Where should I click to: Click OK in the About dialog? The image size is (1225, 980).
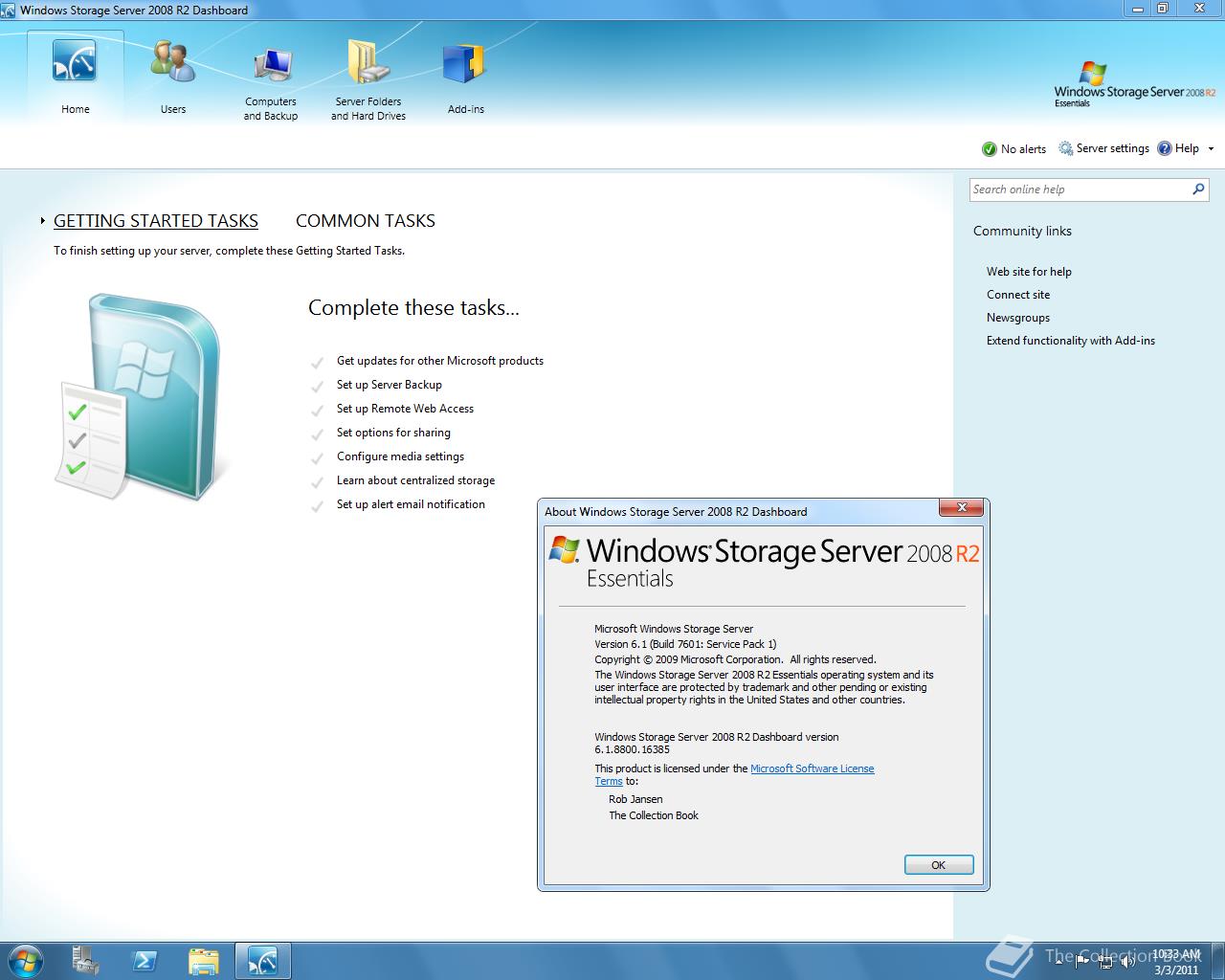[939, 865]
